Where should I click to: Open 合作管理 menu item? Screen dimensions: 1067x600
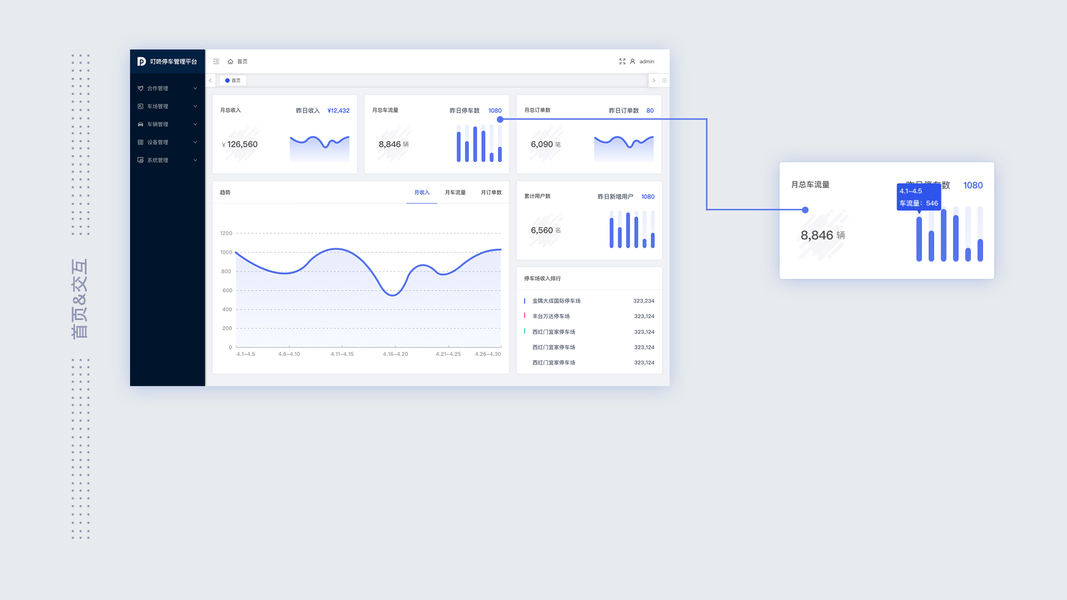pyautogui.click(x=167, y=88)
